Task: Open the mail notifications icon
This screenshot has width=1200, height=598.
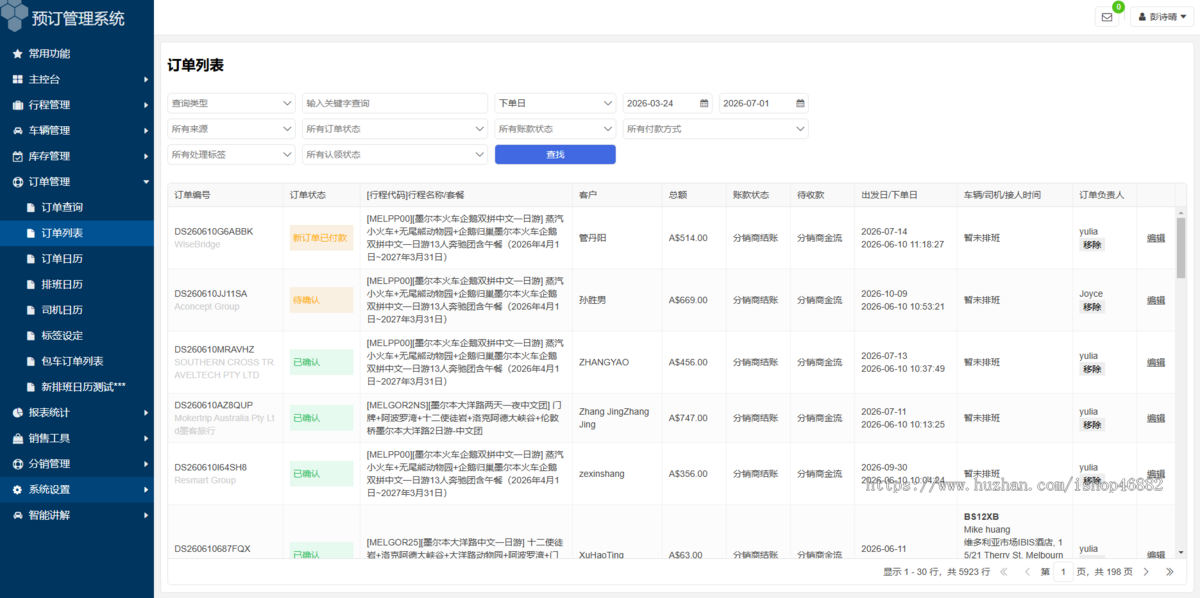Action: (x=1107, y=16)
